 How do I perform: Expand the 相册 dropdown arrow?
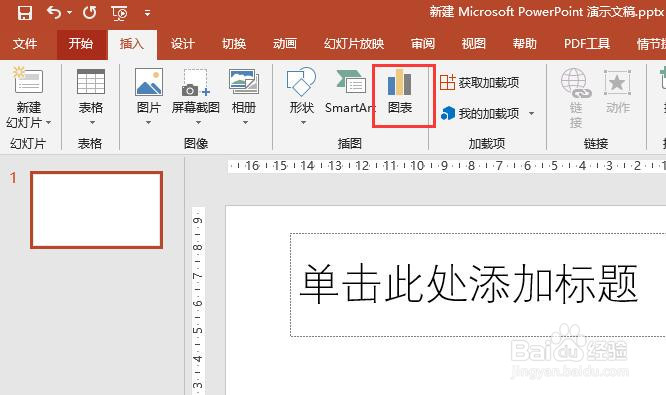click(246, 123)
